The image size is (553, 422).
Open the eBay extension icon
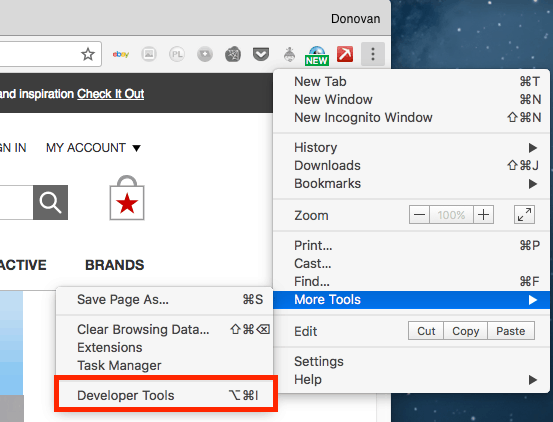pyautogui.click(x=121, y=54)
